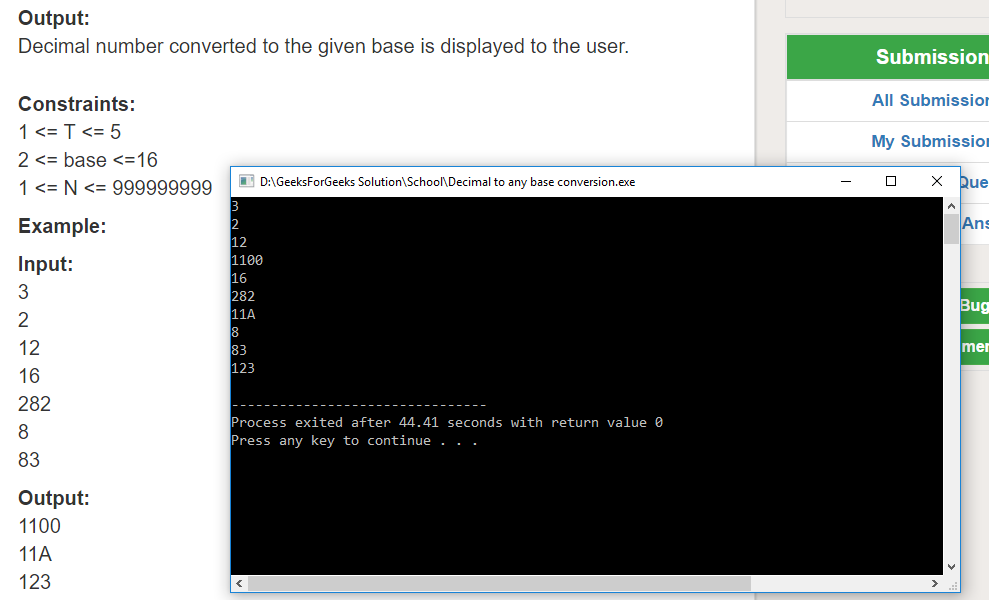Click the down arrow on the console vertical scrollbar
Viewport: 989px width, 600px height.
[951, 564]
